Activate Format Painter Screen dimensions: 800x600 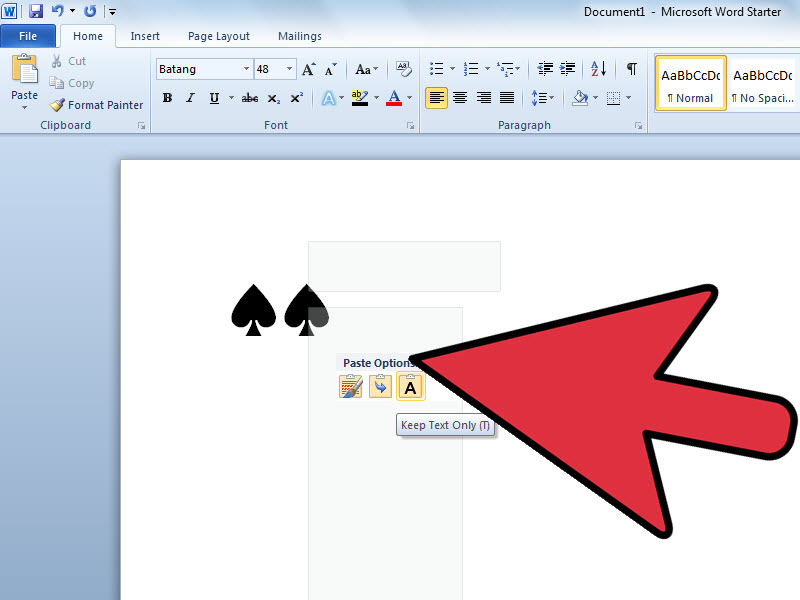(96, 105)
